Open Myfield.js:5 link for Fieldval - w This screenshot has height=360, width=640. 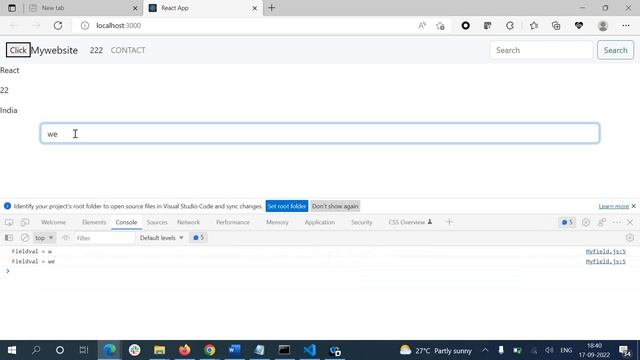(x=605, y=251)
